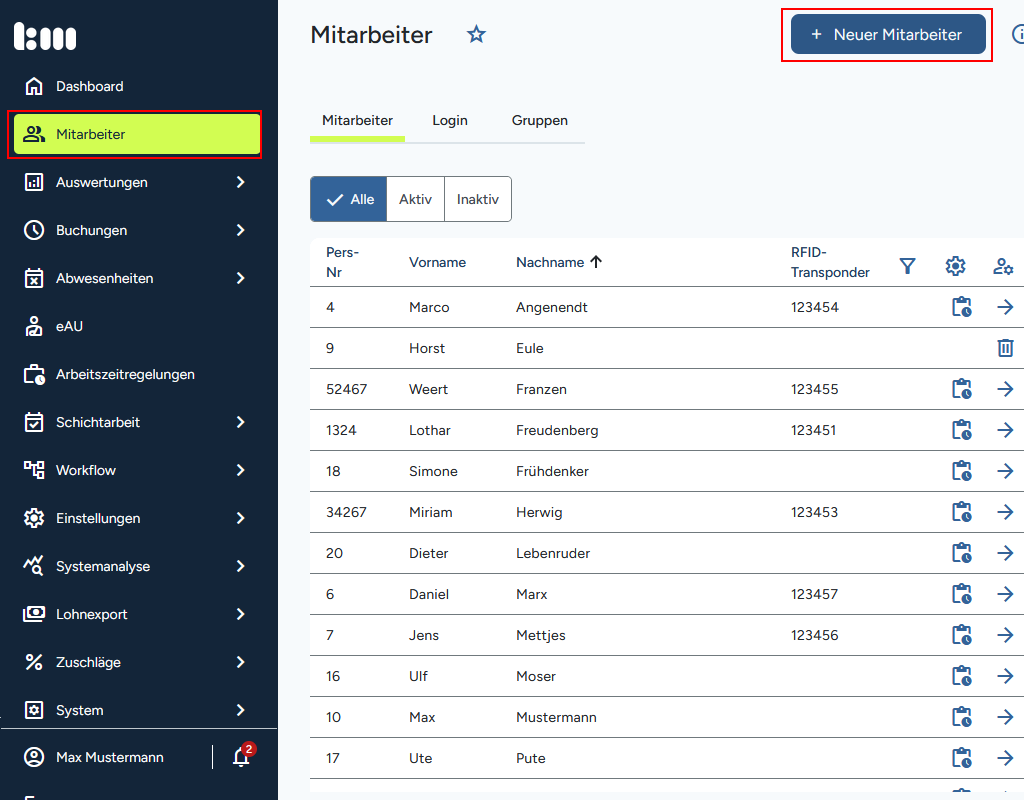Open the Dashboard from the sidebar

tap(89, 86)
